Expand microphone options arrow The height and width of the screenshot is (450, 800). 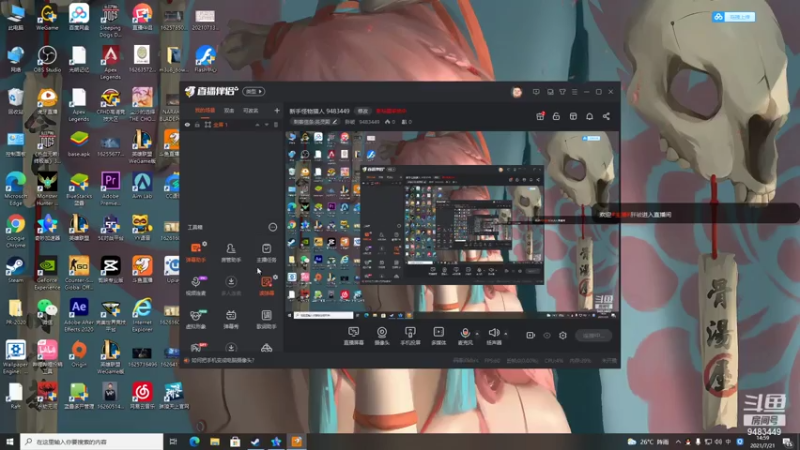pyautogui.click(x=477, y=334)
